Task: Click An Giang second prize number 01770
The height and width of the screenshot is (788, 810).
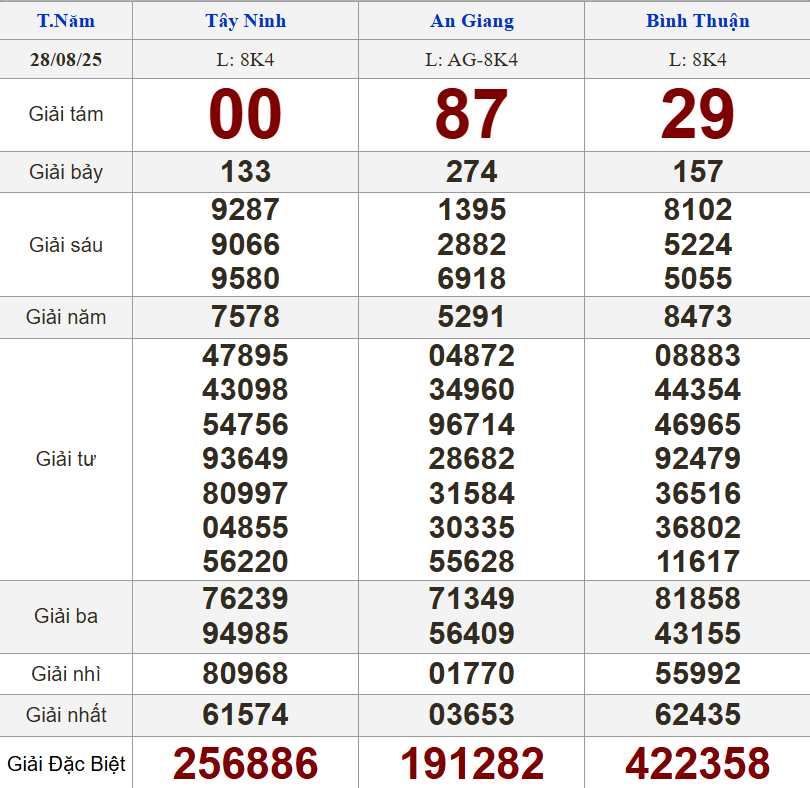Action: (x=471, y=674)
